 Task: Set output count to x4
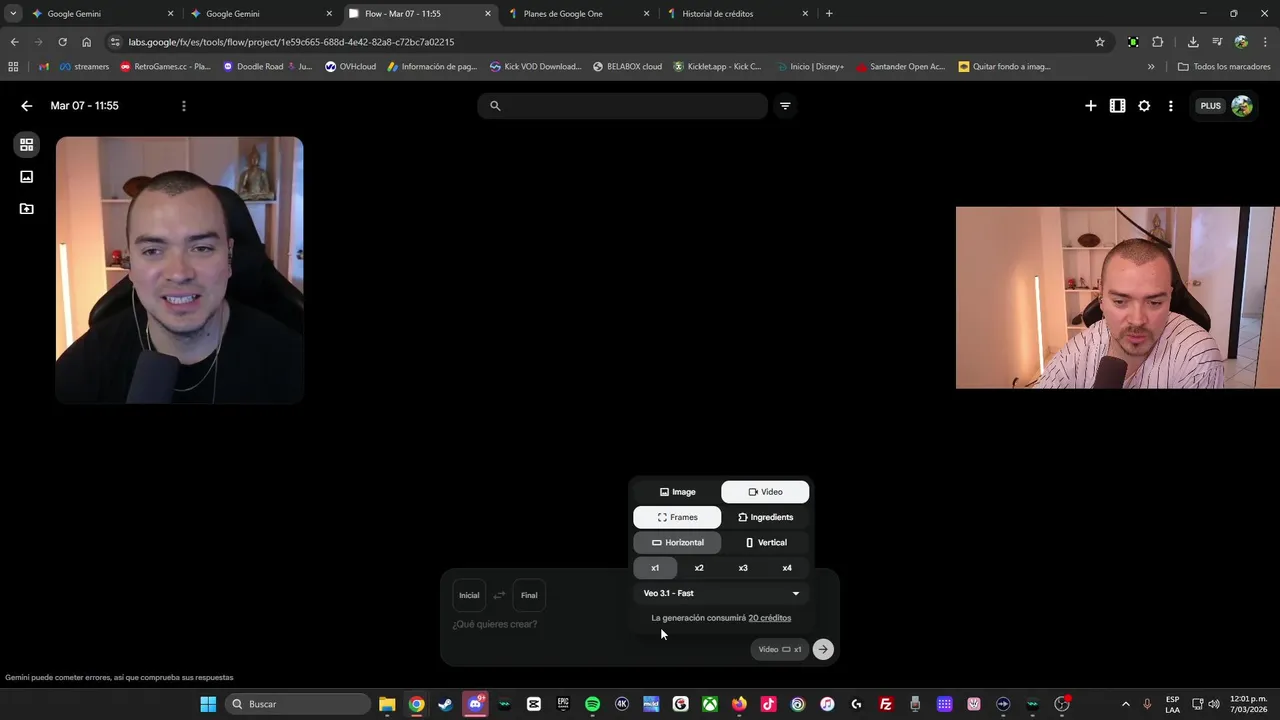787,568
